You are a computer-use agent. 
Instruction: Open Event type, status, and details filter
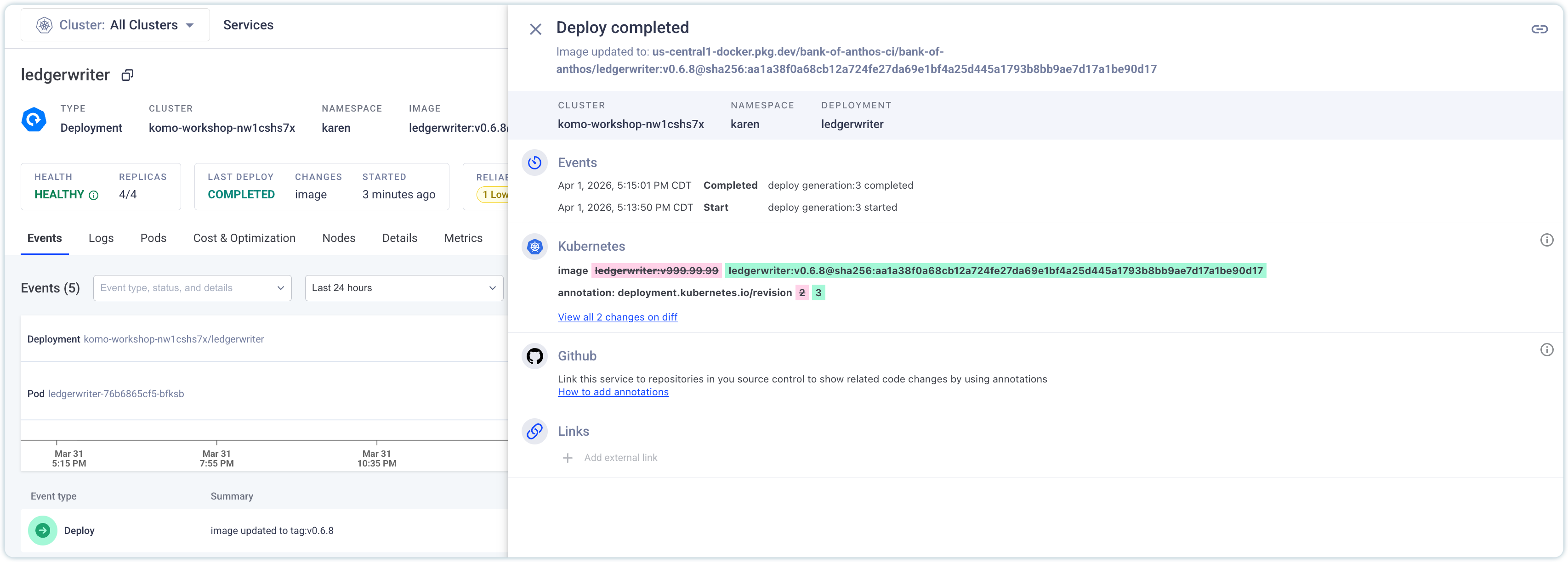tap(193, 288)
